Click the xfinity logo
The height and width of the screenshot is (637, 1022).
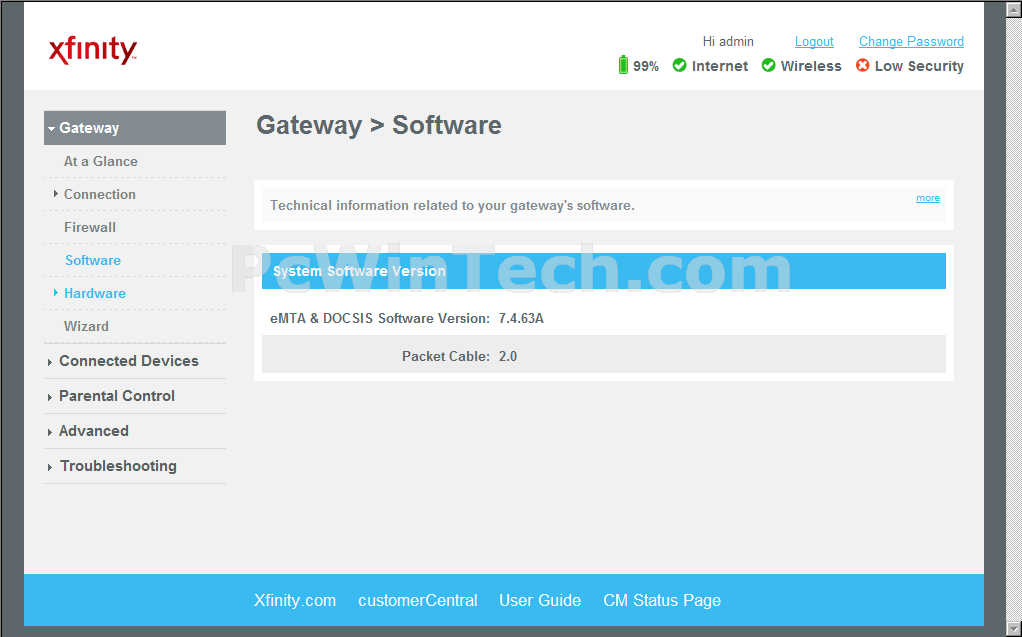coord(93,51)
